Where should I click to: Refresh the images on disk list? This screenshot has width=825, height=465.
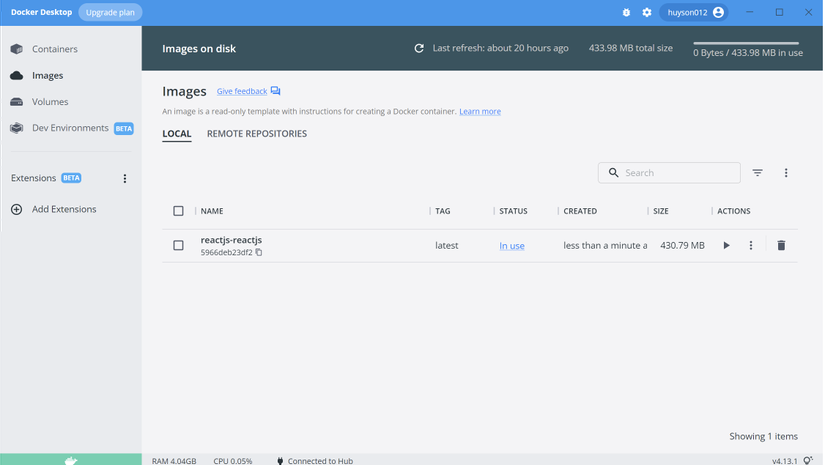coord(419,48)
